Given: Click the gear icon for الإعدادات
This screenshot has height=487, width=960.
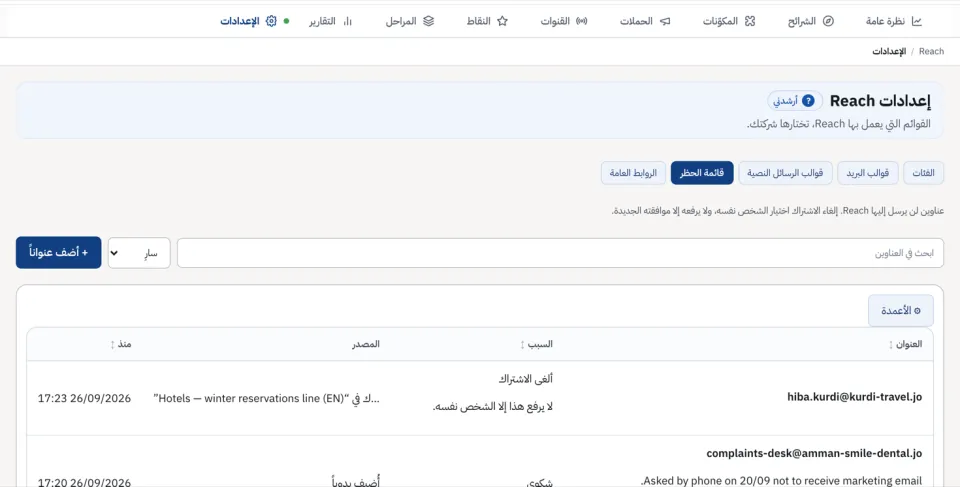Looking at the screenshot, I should tap(271, 21).
